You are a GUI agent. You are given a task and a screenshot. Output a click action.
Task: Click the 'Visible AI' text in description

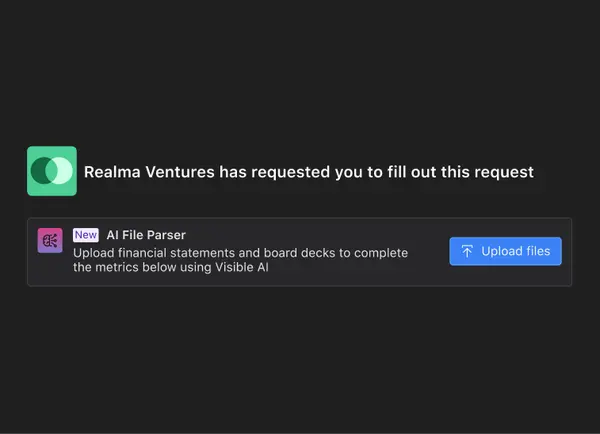pyautogui.click(x=241, y=267)
